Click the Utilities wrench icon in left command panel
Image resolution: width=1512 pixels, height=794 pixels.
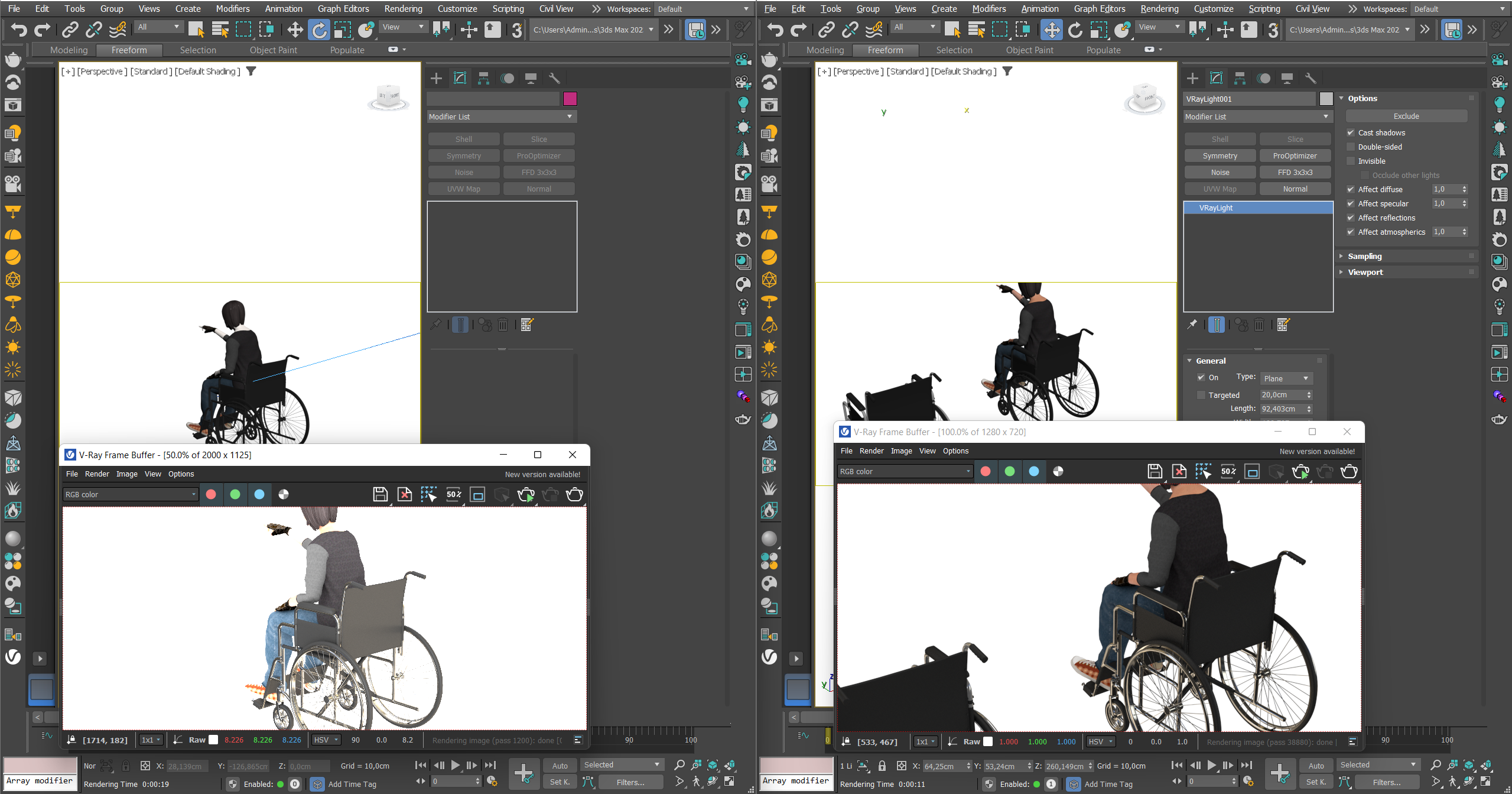pos(554,79)
